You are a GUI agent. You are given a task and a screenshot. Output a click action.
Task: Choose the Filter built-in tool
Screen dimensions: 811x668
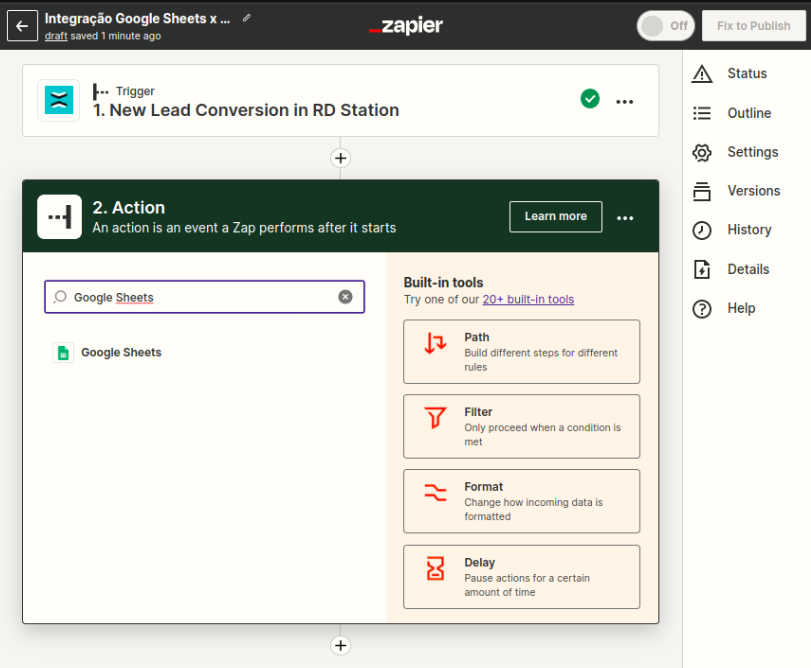click(x=521, y=427)
